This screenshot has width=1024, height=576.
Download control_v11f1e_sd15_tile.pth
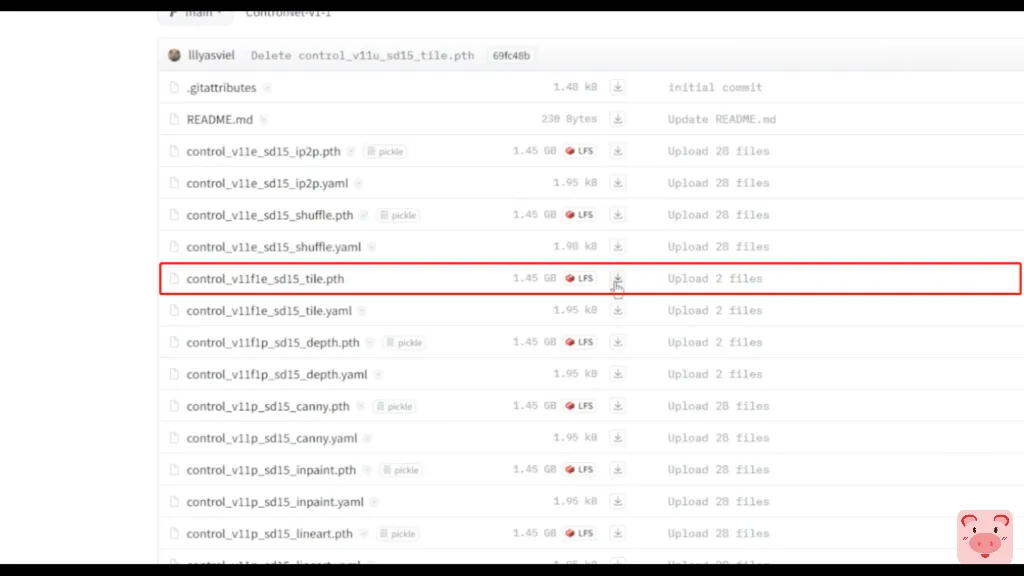617,278
